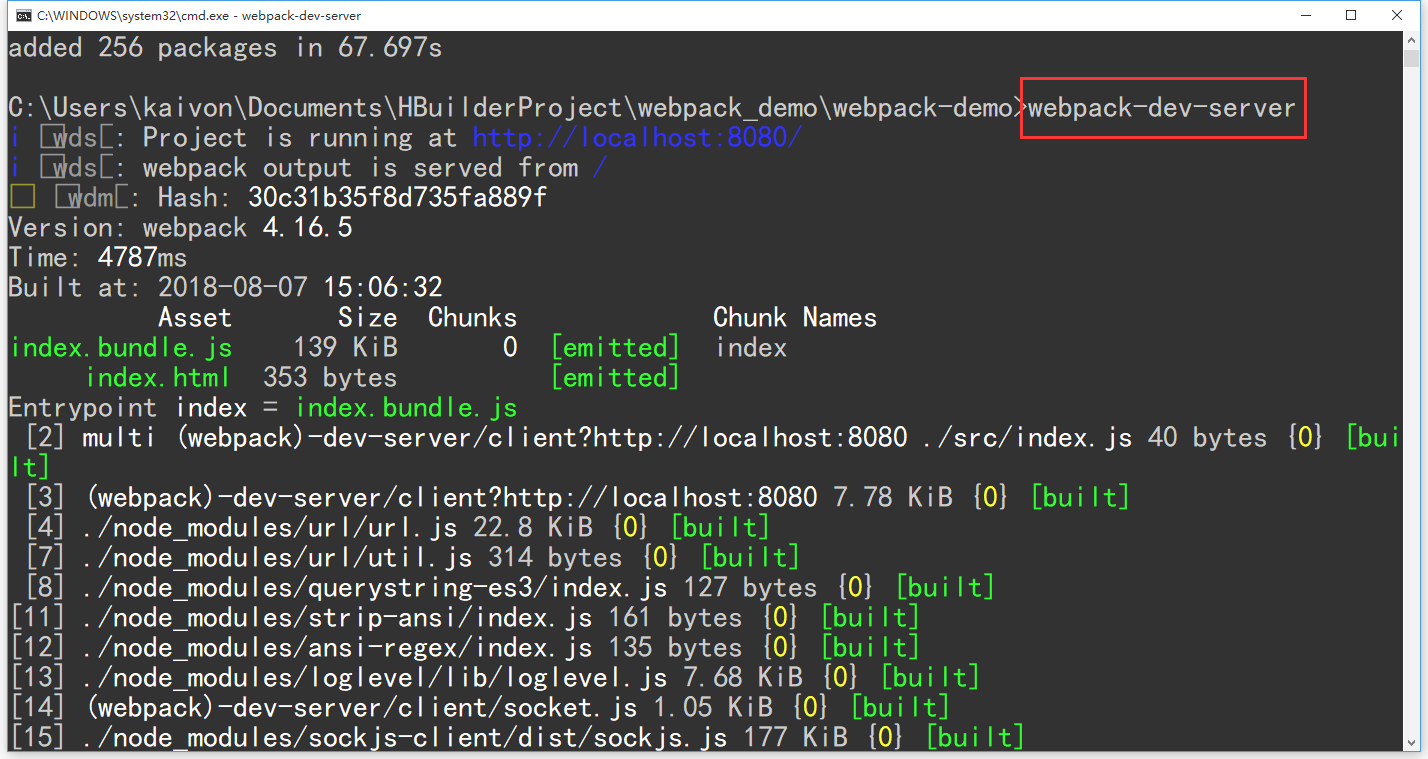Click the cmd.exe icon in title bar
The image size is (1428, 759).
coord(22,15)
